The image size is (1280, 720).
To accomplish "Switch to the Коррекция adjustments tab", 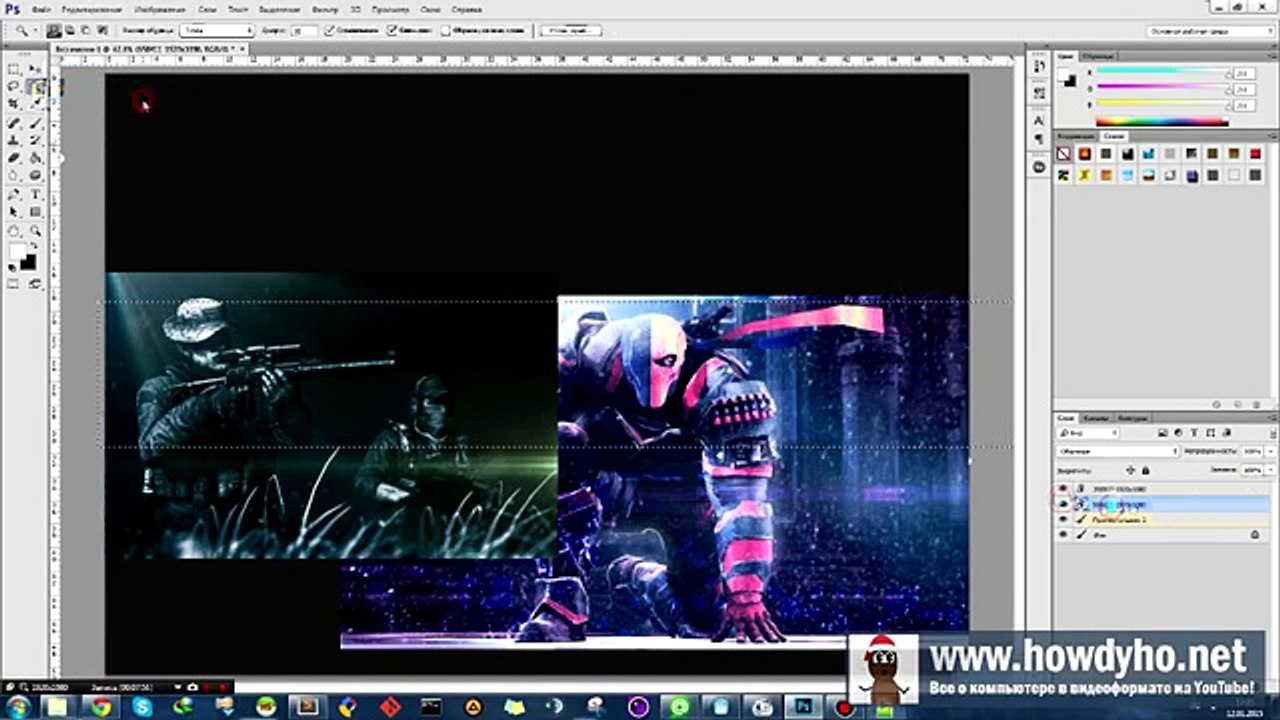I will click(x=1076, y=136).
